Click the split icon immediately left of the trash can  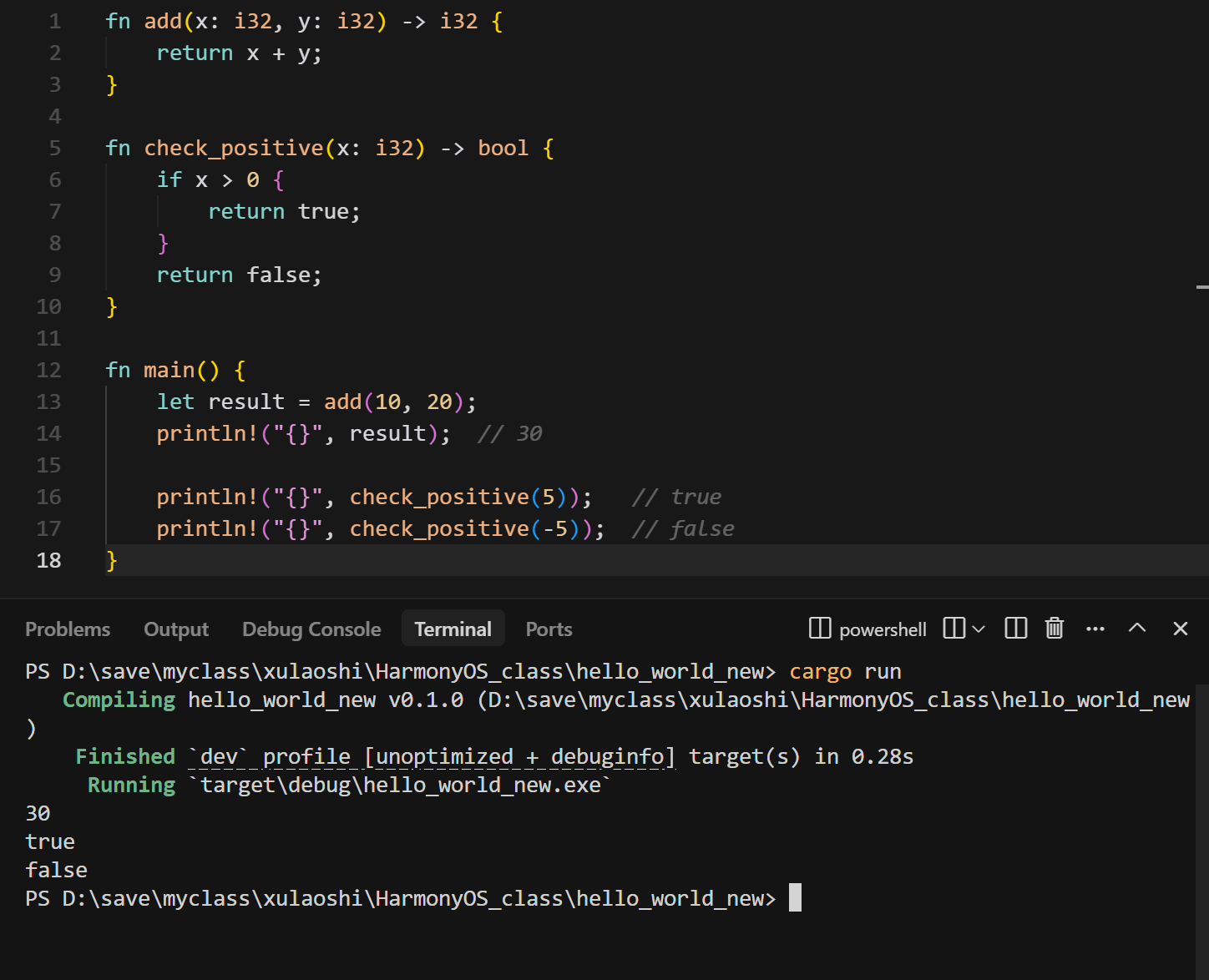pos(1016,629)
